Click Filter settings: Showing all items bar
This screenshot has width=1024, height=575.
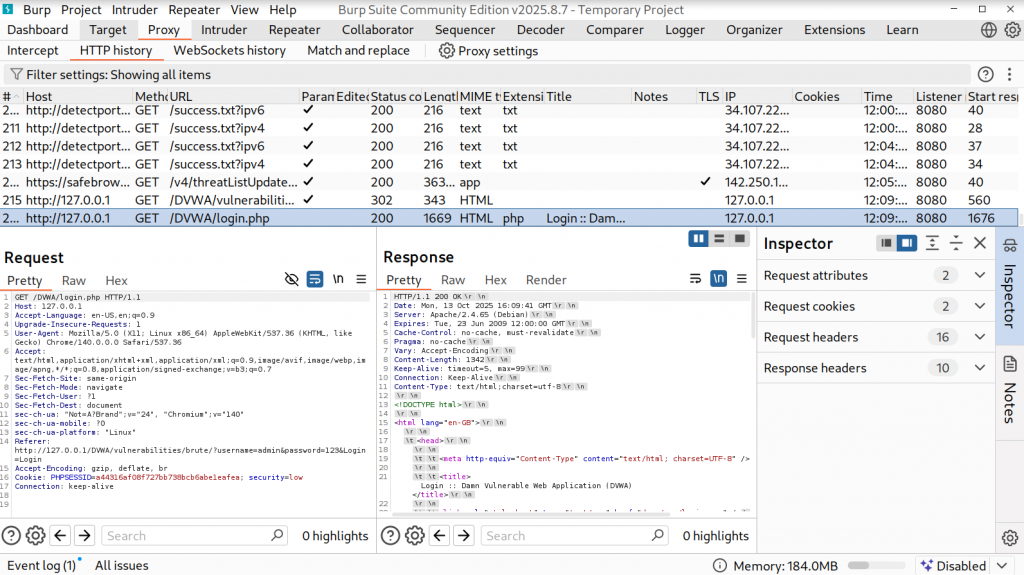pyautogui.click(x=488, y=74)
